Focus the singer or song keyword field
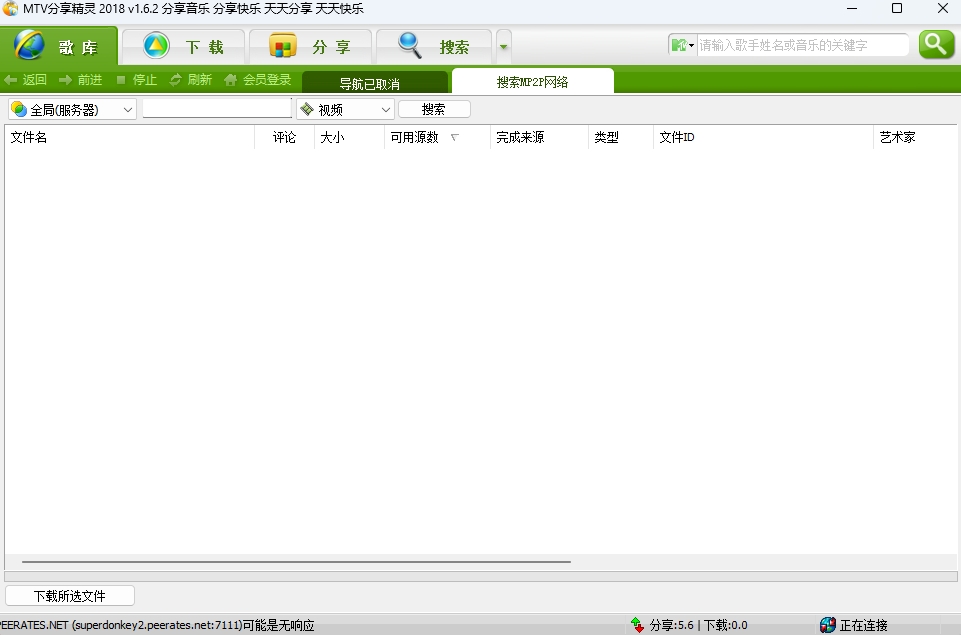The image size is (961, 635). pyautogui.click(x=802, y=45)
